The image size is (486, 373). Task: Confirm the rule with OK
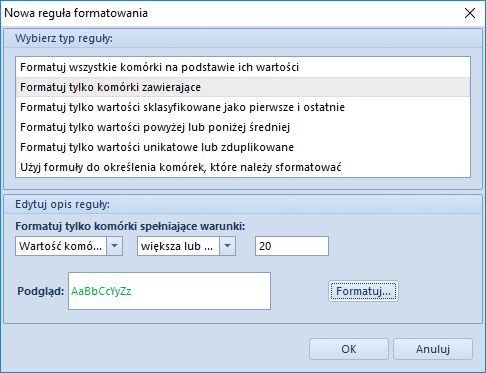349,349
